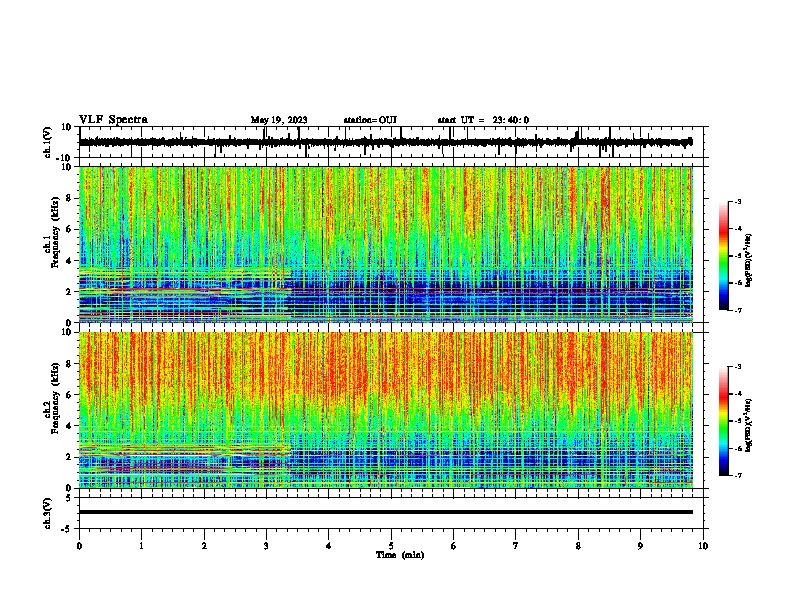
Task: Click the "2" kHz tick on ch.1 frequency axis
Action: coord(70,291)
